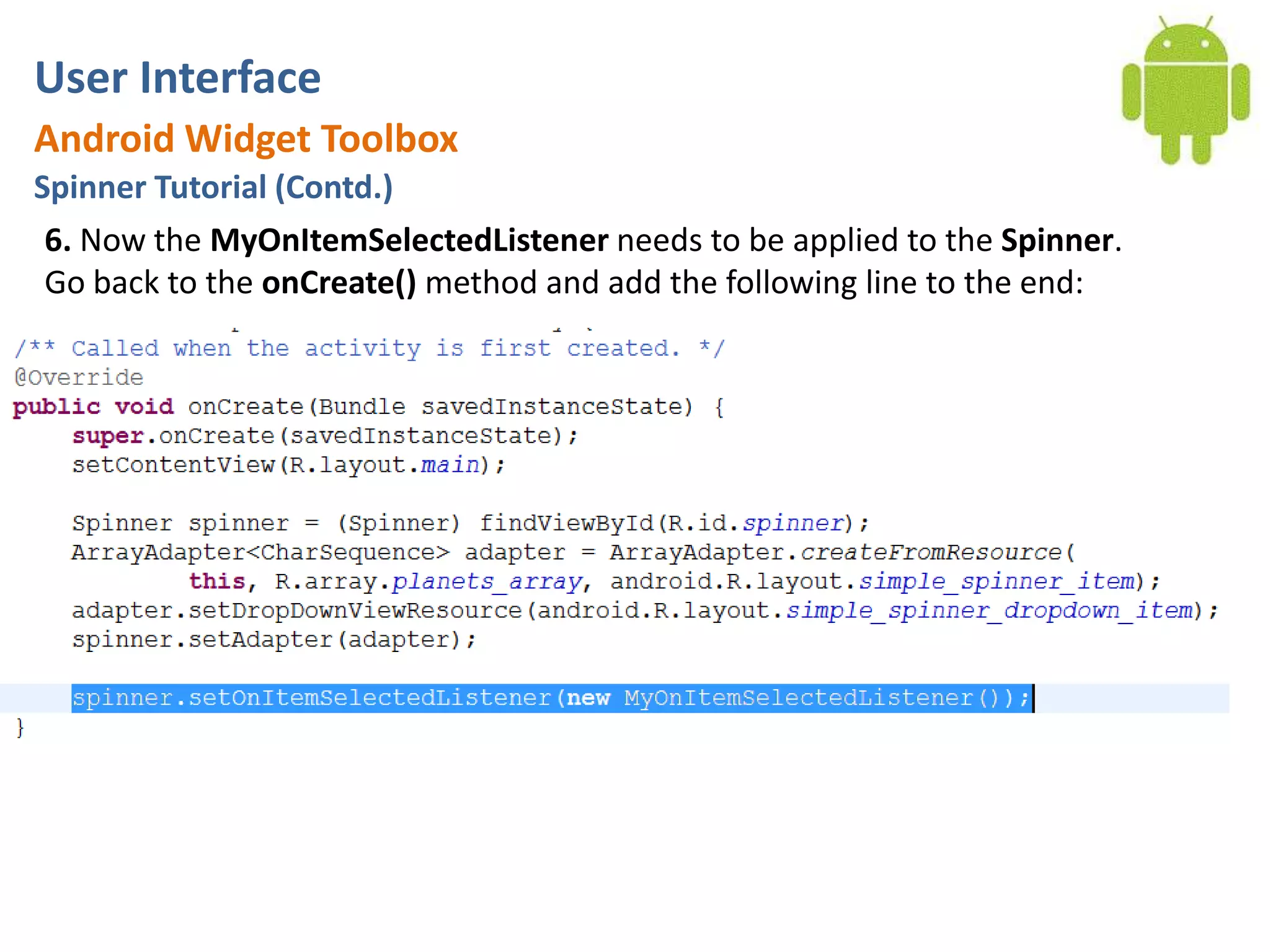Image resolution: width=1270 pixels, height=952 pixels.
Task: Click the planets_array identifier
Action: [x=487, y=581]
